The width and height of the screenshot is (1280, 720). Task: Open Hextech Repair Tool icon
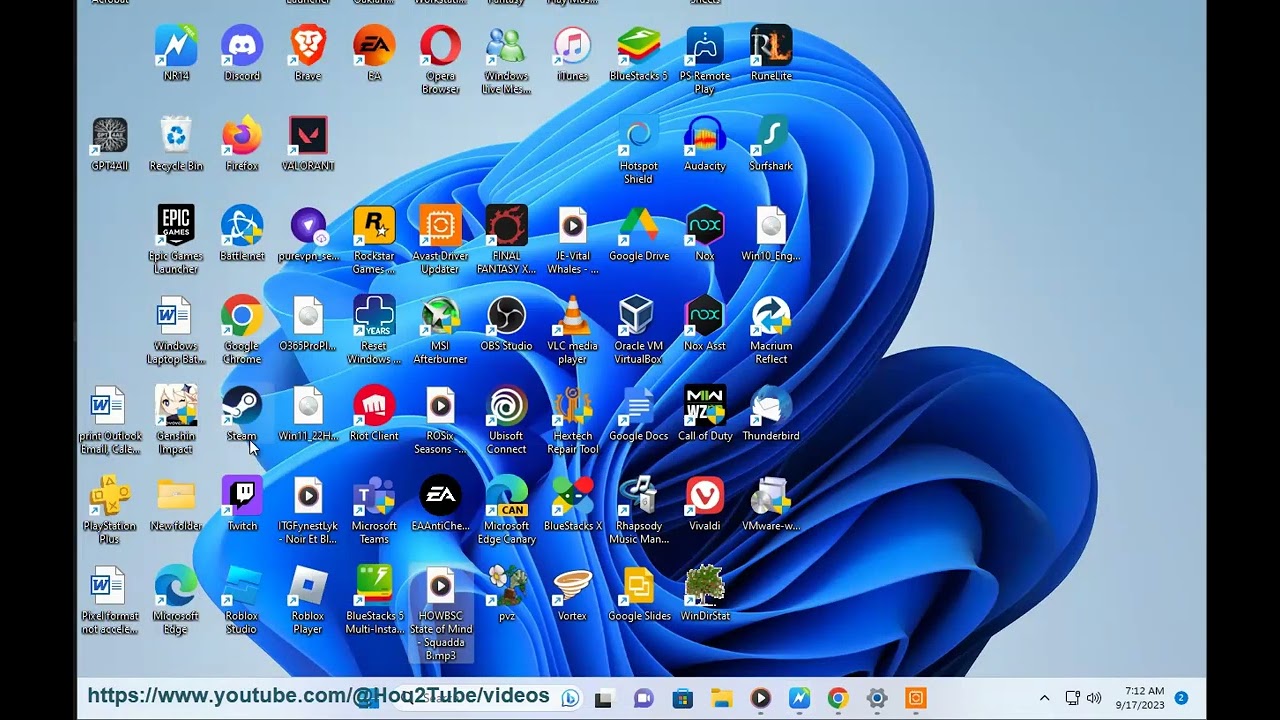[x=572, y=420]
